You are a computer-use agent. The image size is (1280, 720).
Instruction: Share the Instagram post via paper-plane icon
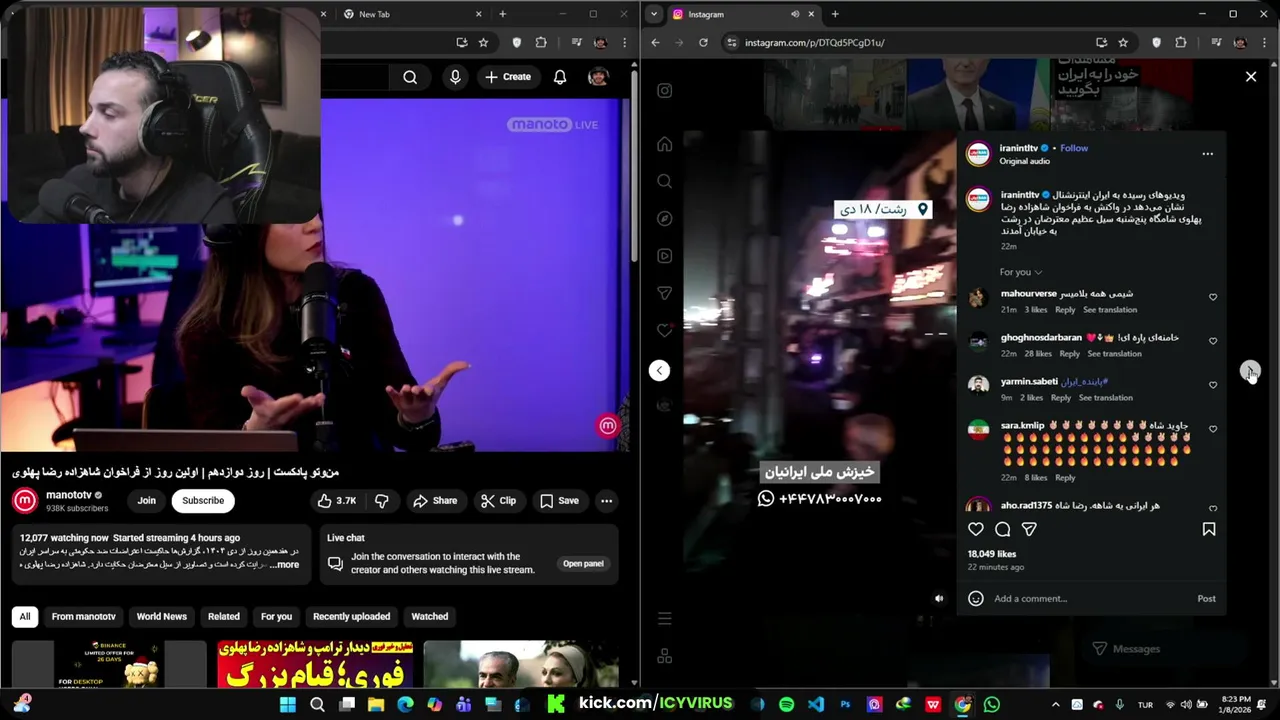click(x=1029, y=529)
